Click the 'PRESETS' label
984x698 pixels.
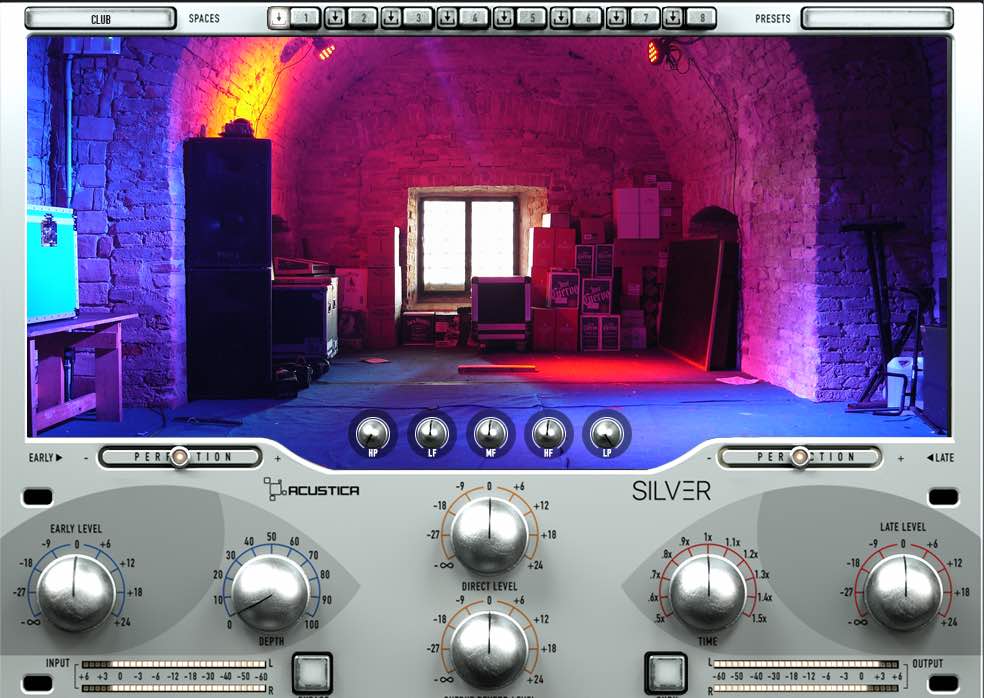pos(773,19)
